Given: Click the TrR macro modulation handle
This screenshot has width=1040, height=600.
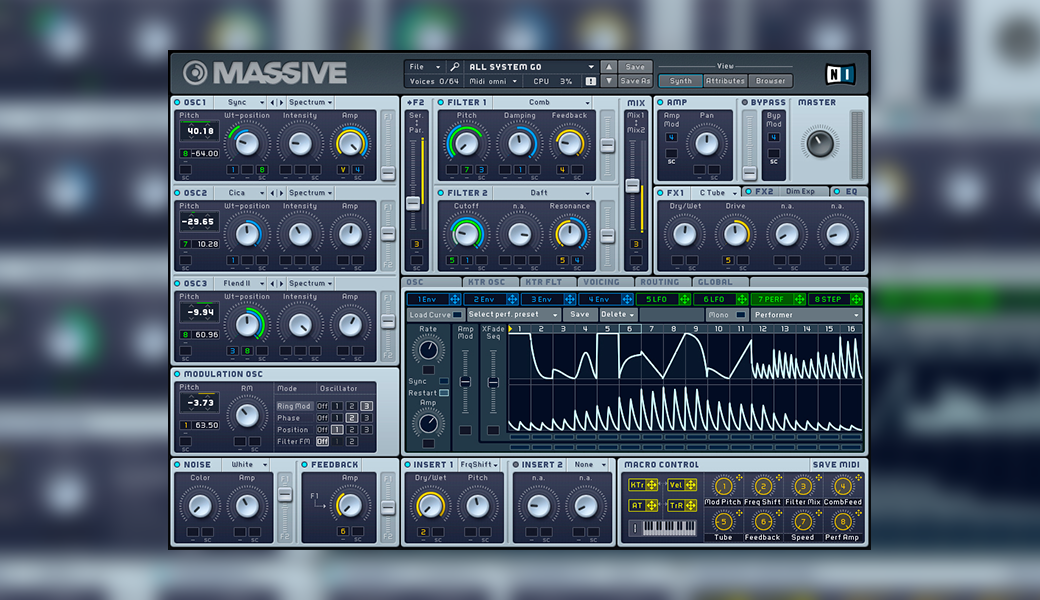Looking at the screenshot, I should coord(690,505).
